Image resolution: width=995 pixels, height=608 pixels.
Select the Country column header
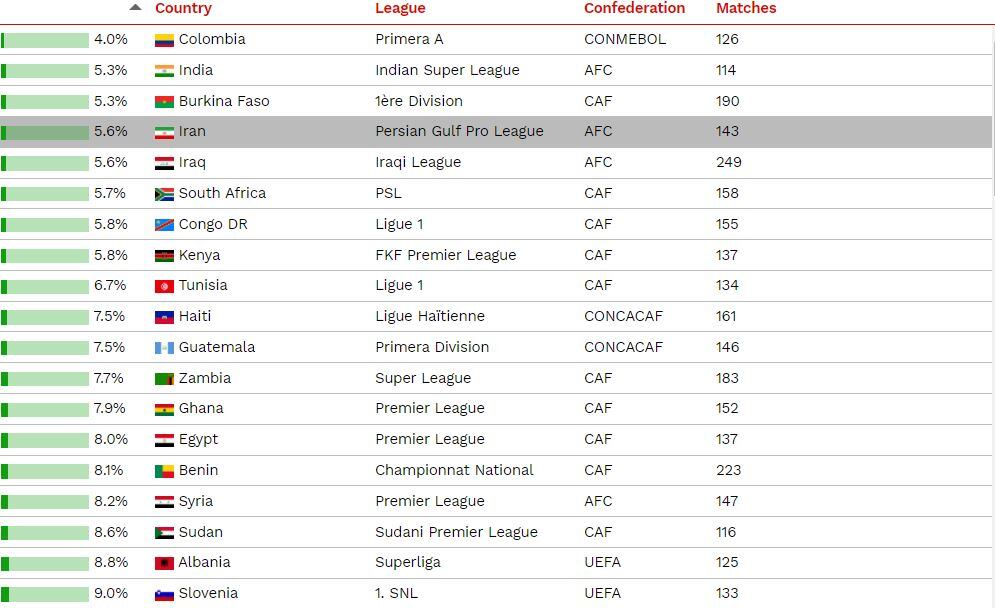(x=185, y=8)
